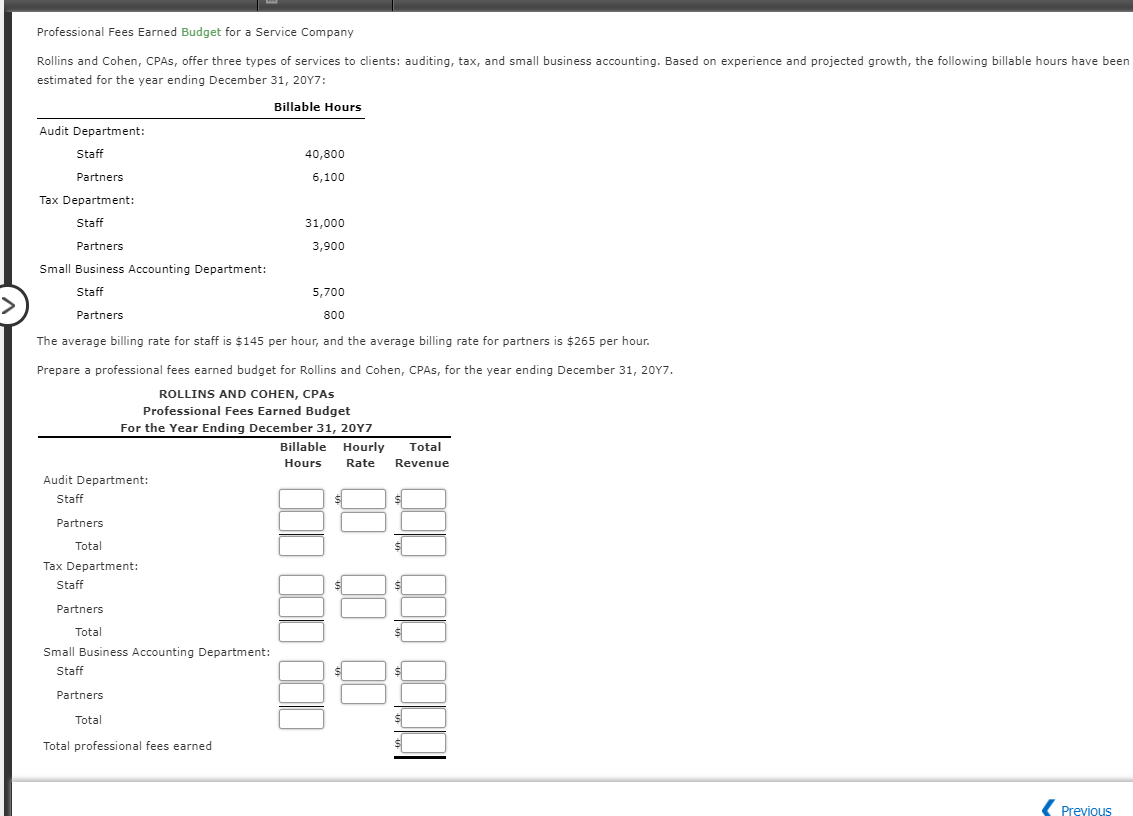
Task: Click Tax Department Staff total revenue field
Action: pos(423,584)
